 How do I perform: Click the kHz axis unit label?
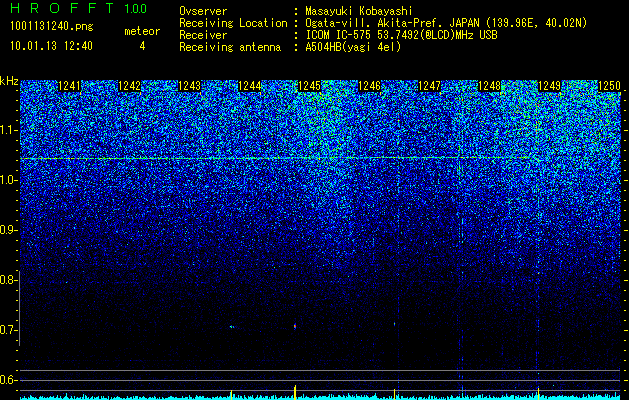click(9, 81)
